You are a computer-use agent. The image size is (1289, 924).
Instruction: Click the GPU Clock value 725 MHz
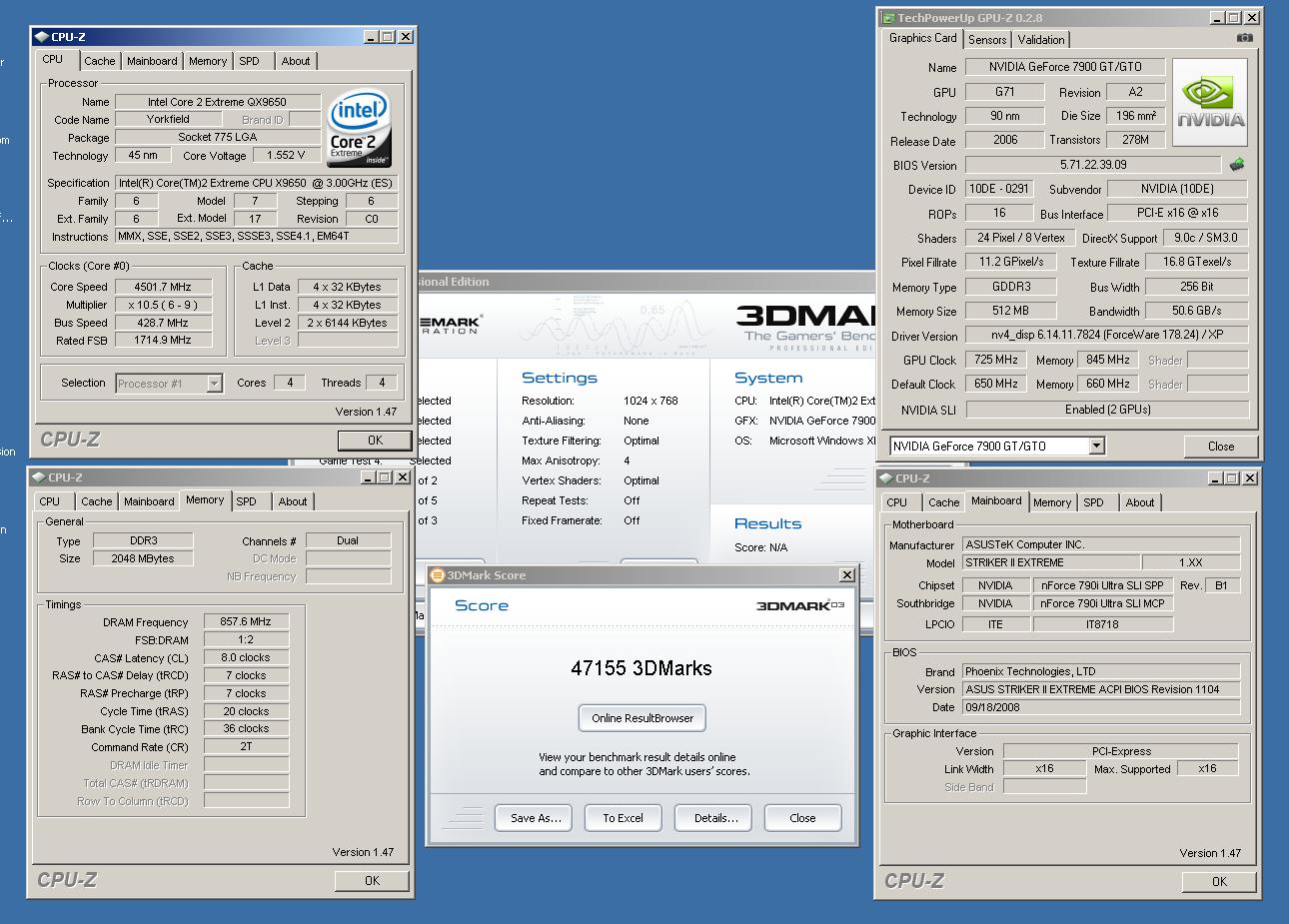coord(995,360)
